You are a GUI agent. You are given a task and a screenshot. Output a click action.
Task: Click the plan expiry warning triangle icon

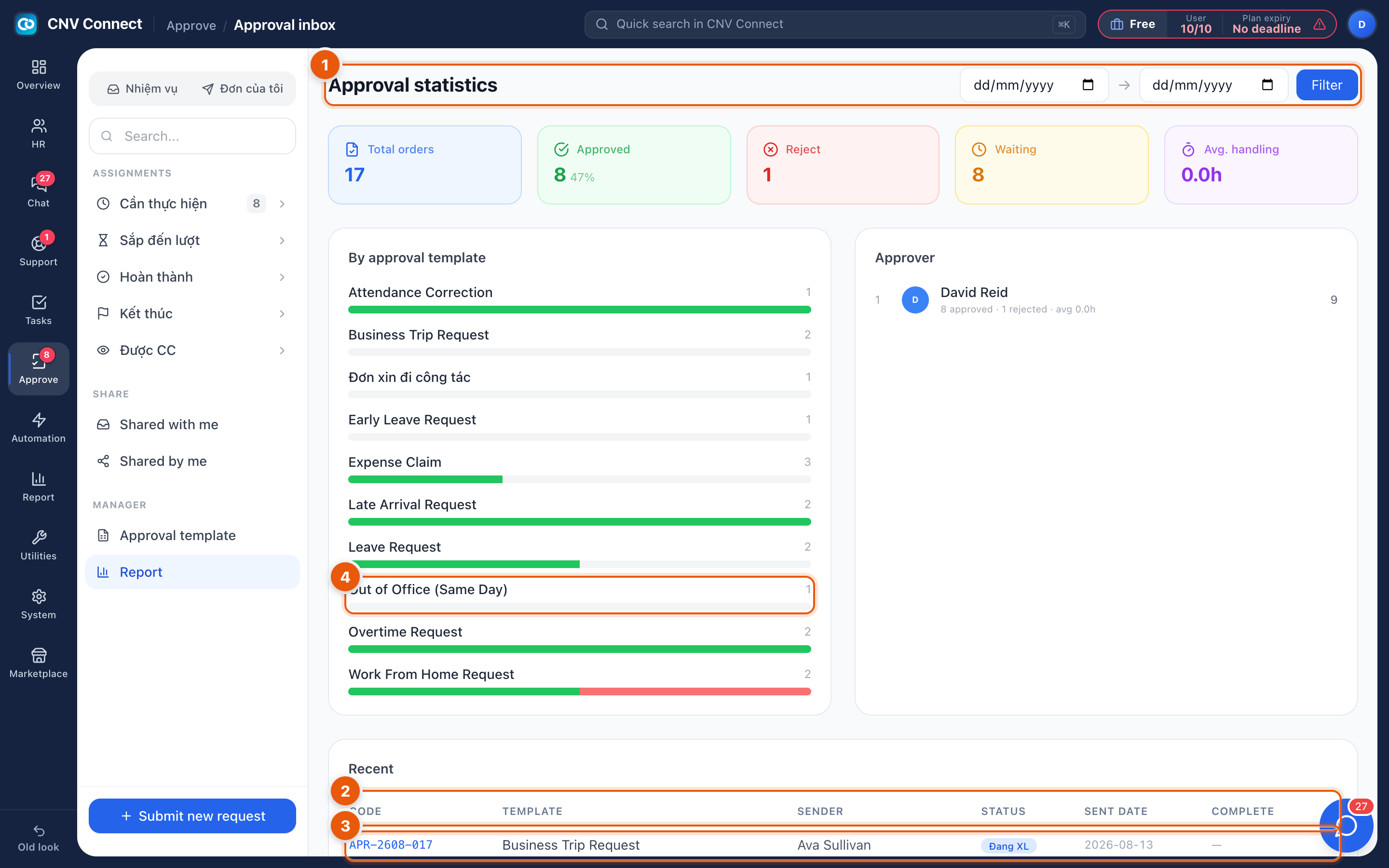point(1320,24)
